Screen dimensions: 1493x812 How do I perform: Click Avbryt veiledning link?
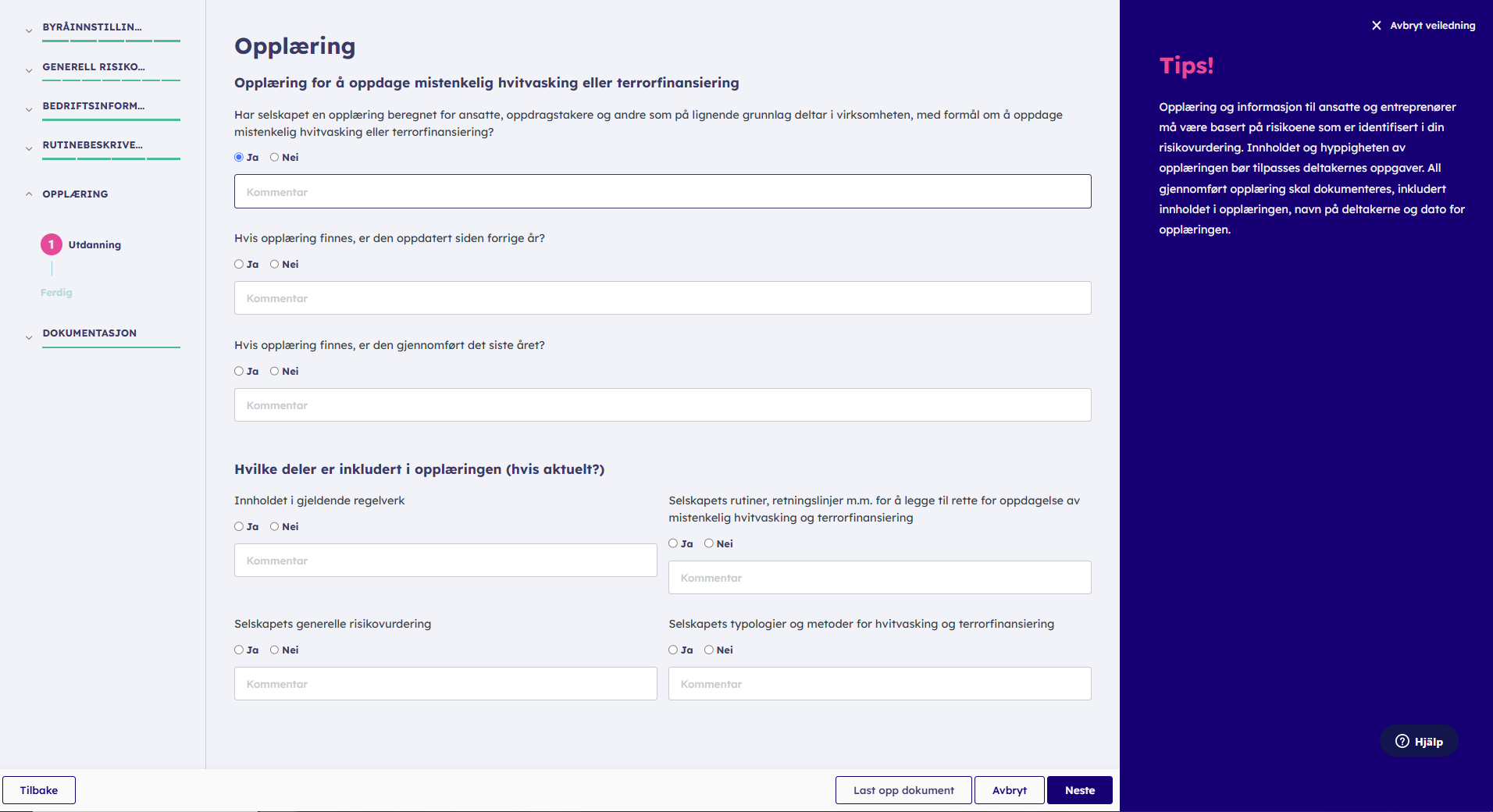click(x=1432, y=26)
